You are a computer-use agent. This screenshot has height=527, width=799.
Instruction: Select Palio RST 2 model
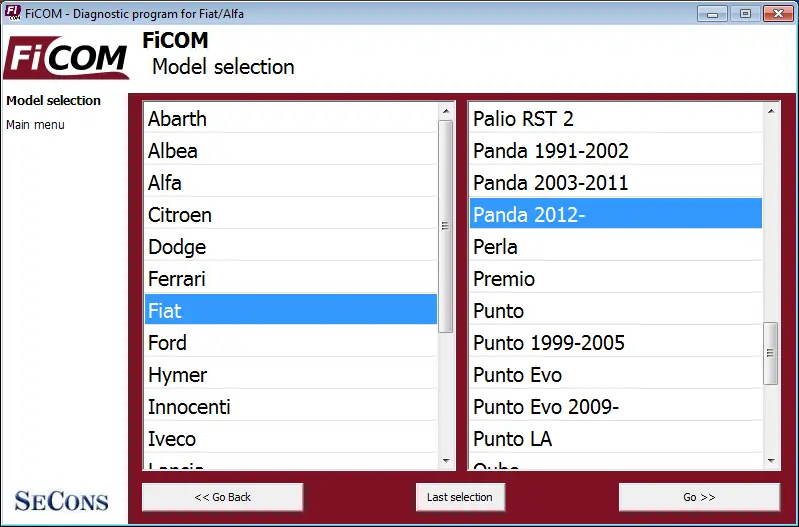click(616, 119)
